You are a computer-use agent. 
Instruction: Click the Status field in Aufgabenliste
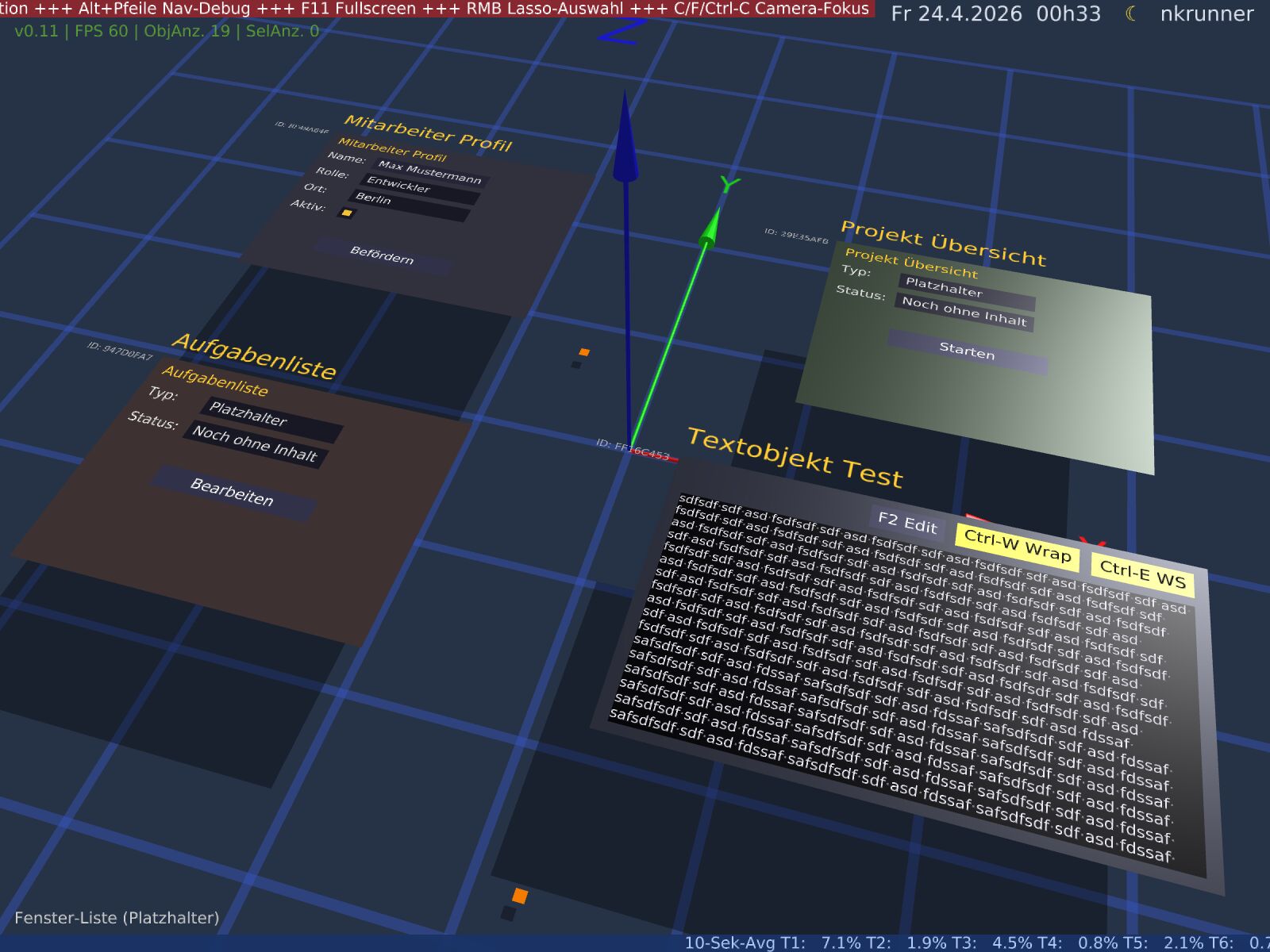[255, 443]
